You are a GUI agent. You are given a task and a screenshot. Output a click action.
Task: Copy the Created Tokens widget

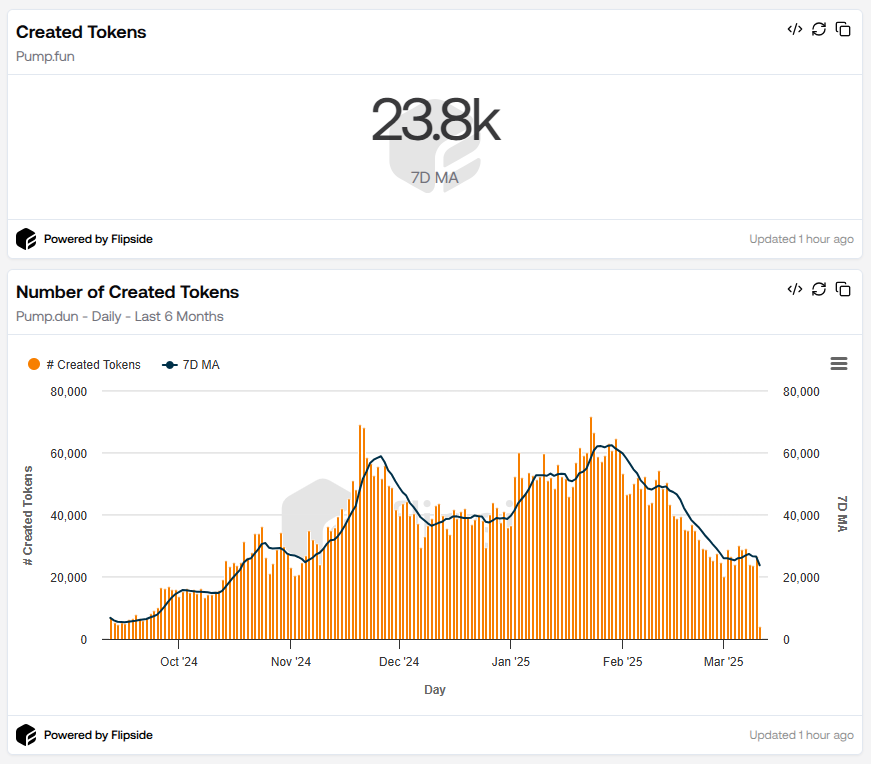click(843, 29)
